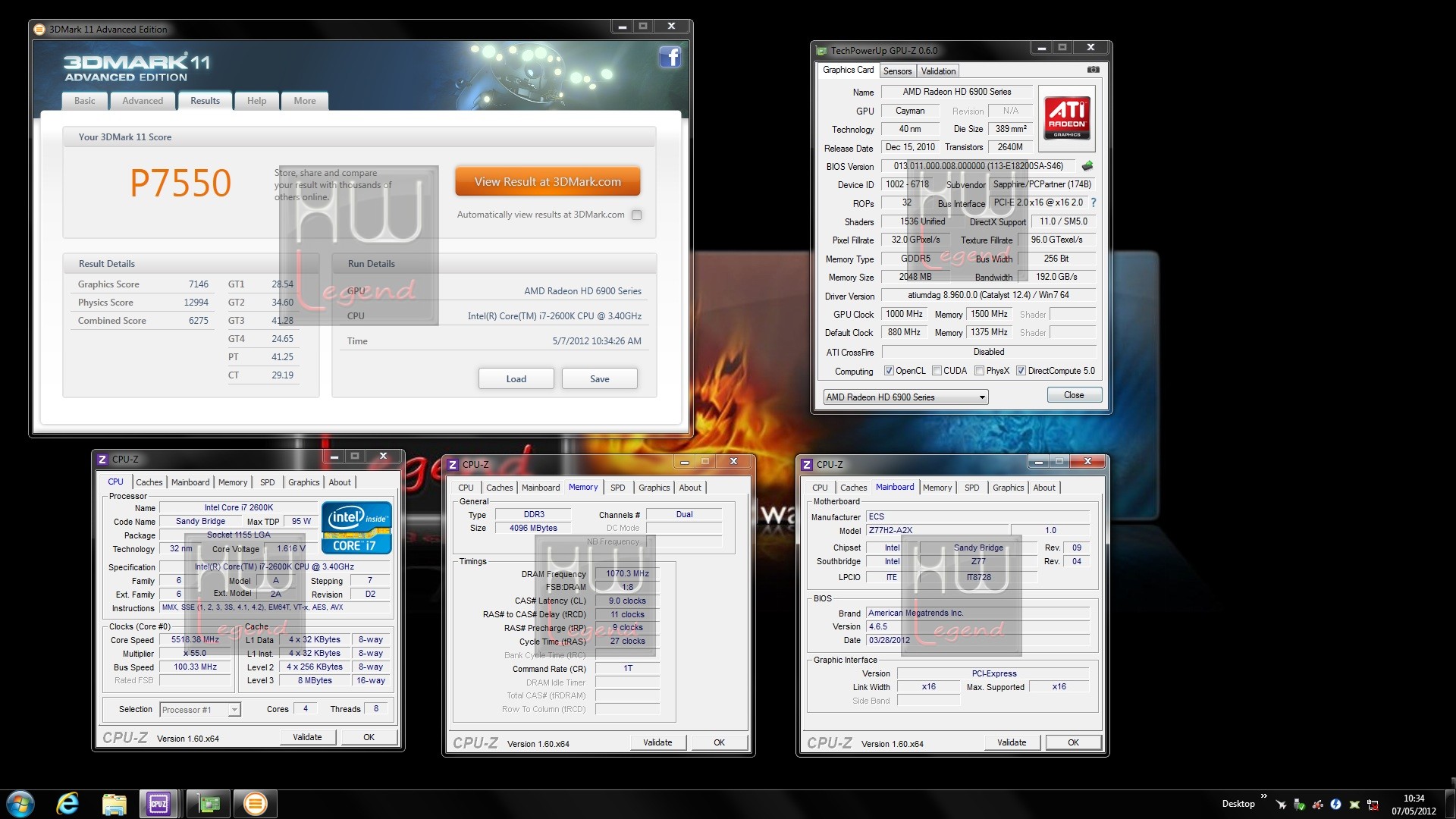The image size is (1456, 819).
Task: Open the Graphics tab in the CPU-Z Mainboard window
Action: pos(1008,488)
